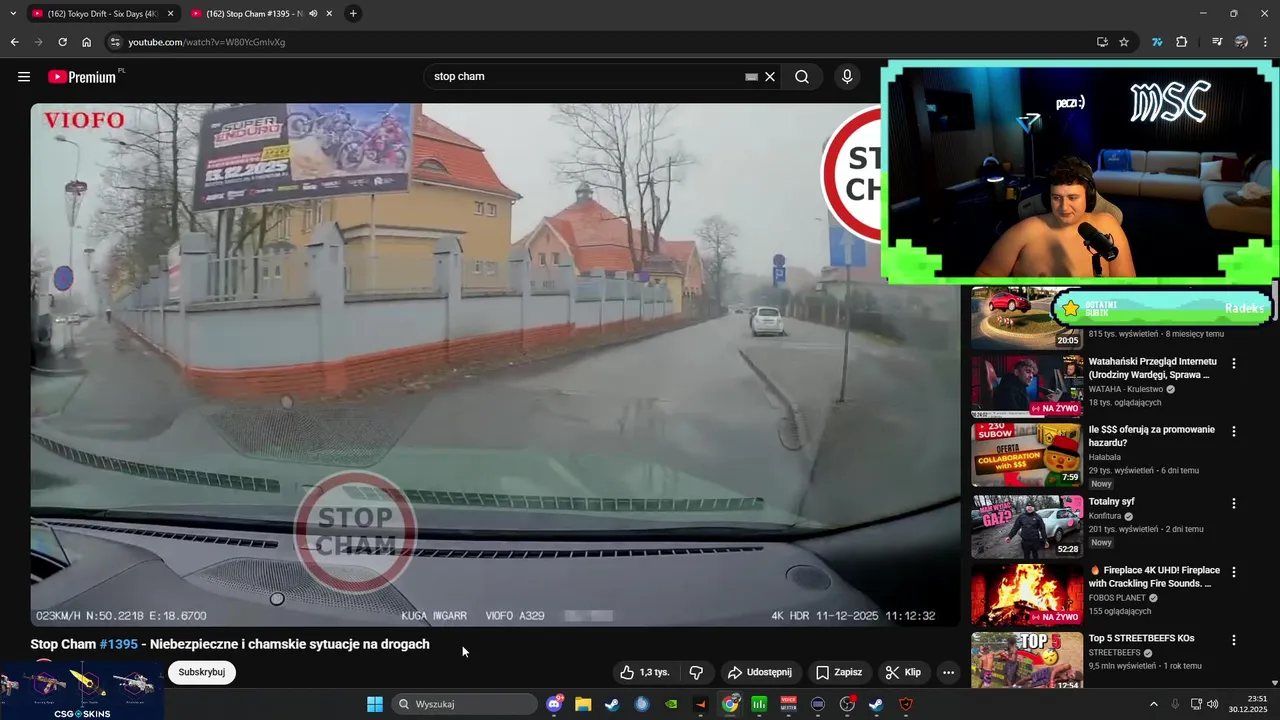Open a new browser tab
Screen dimensions: 1280x720
click(x=353, y=14)
